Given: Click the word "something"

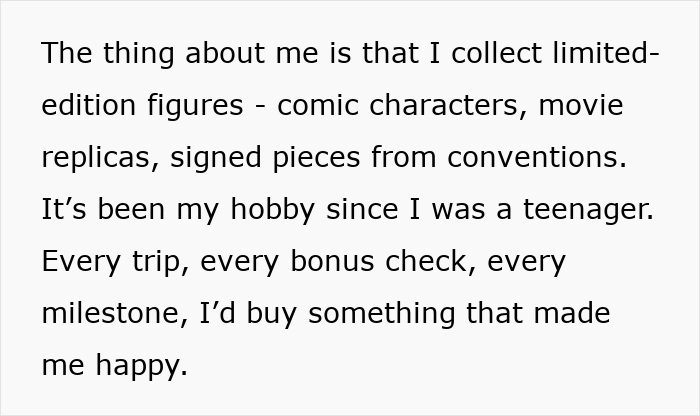Looking at the screenshot, I should (386, 313).
